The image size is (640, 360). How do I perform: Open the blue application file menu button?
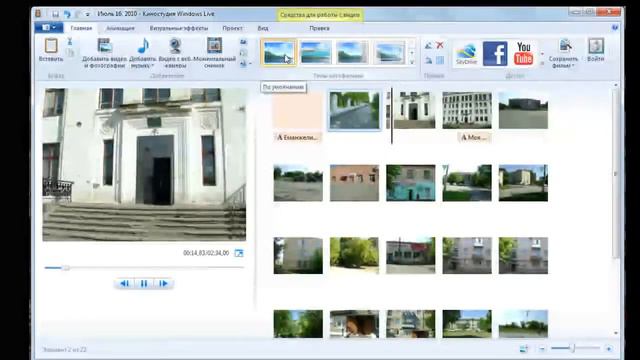click(x=49, y=28)
